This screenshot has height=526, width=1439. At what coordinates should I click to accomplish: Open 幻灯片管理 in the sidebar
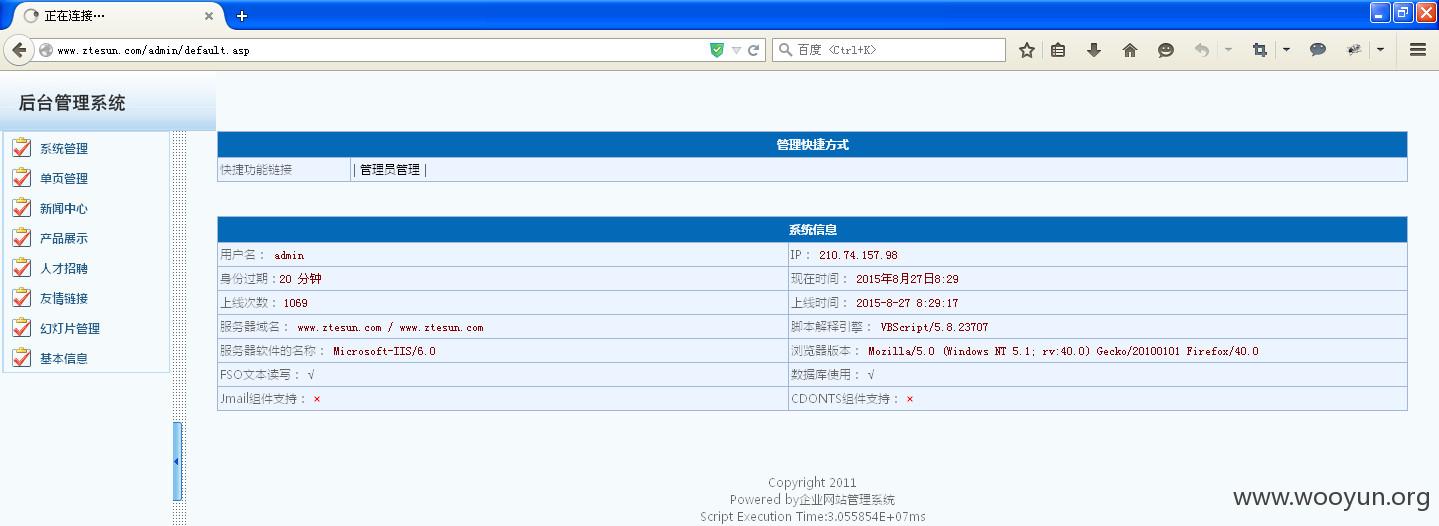70,329
